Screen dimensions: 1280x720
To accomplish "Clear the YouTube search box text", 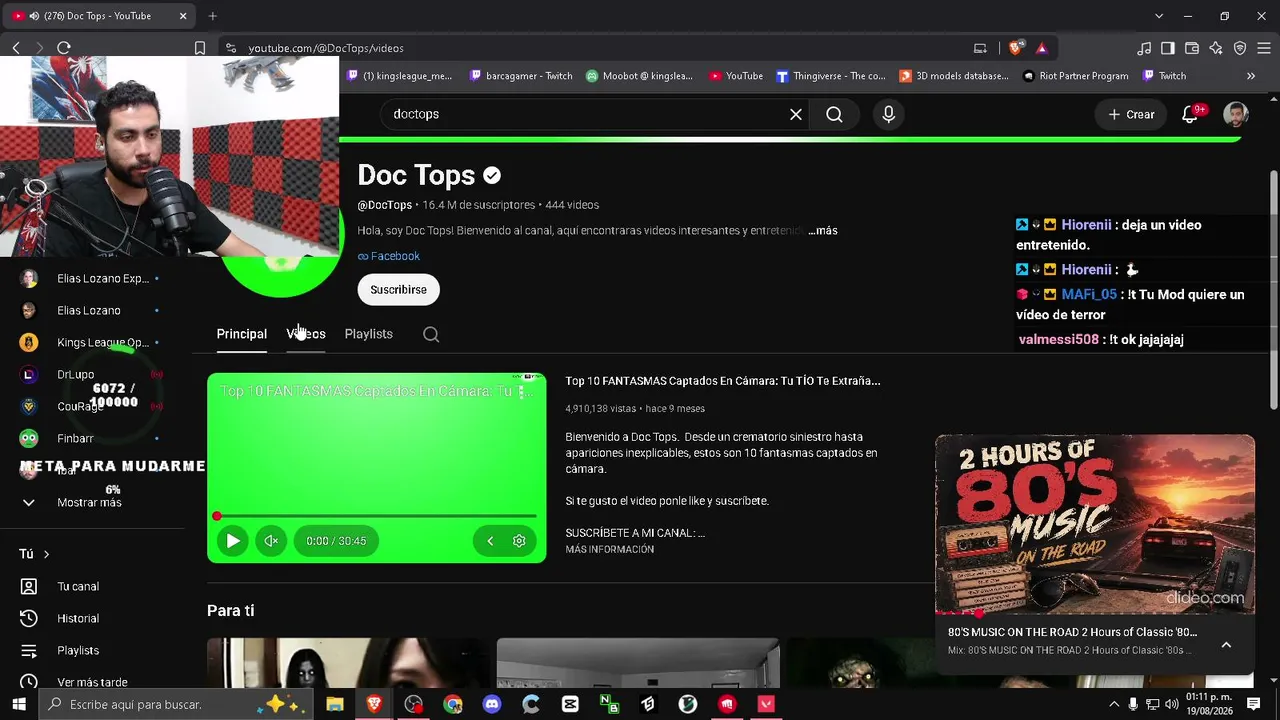I will tap(796, 114).
